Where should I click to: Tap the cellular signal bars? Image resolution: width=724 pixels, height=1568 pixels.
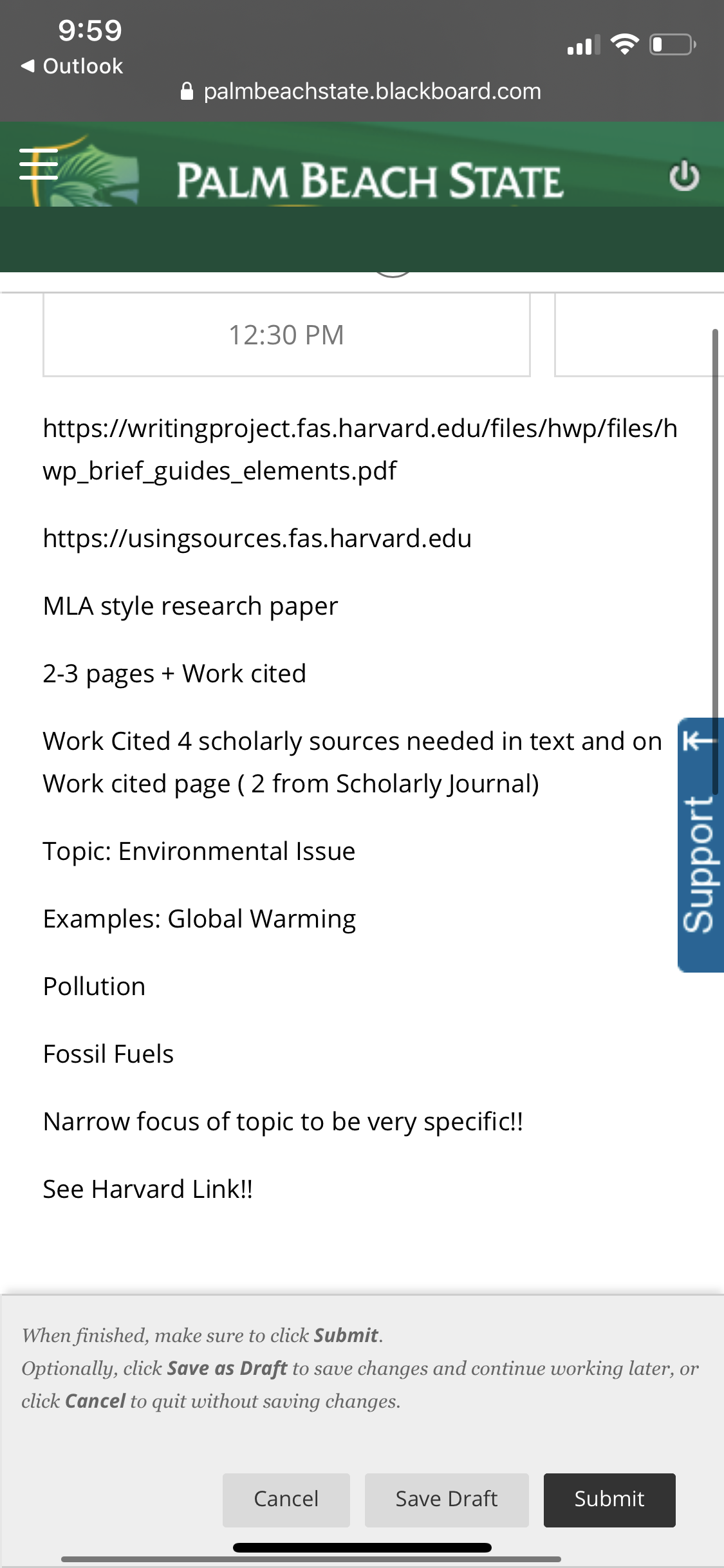point(584,45)
